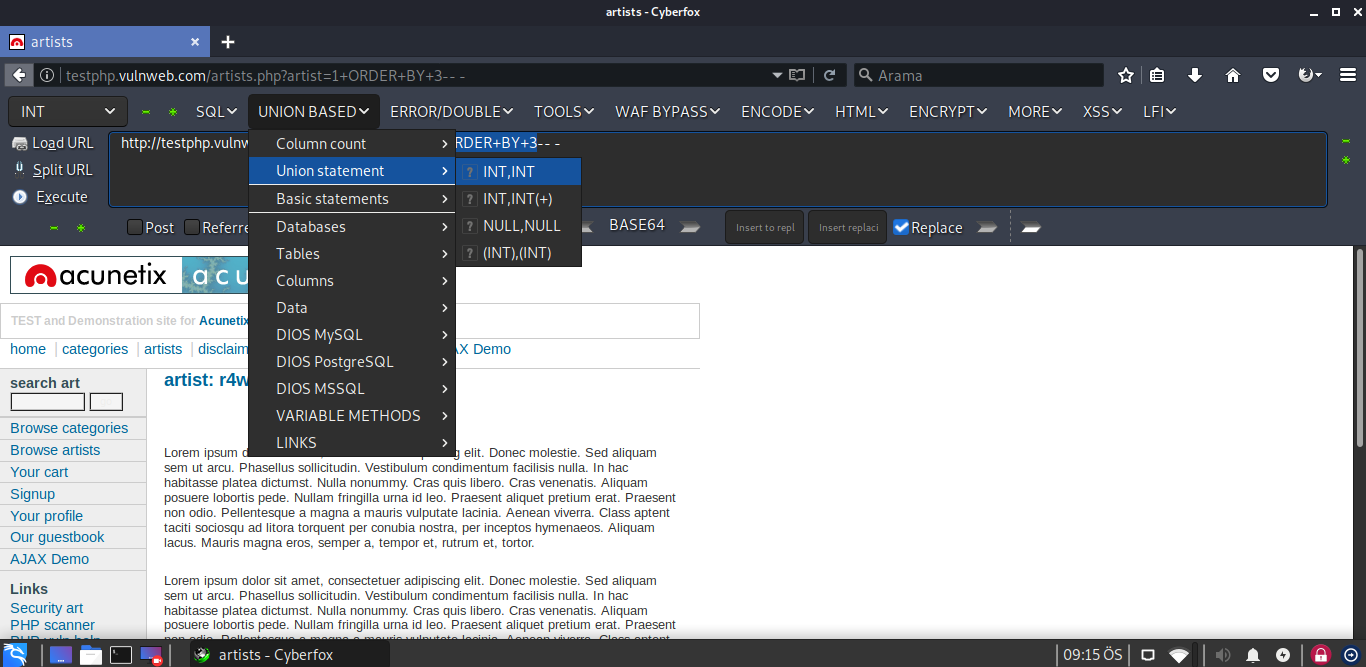This screenshot has height=667, width=1366.
Task: Enable the Post checkbox
Action: [x=135, y=227]
